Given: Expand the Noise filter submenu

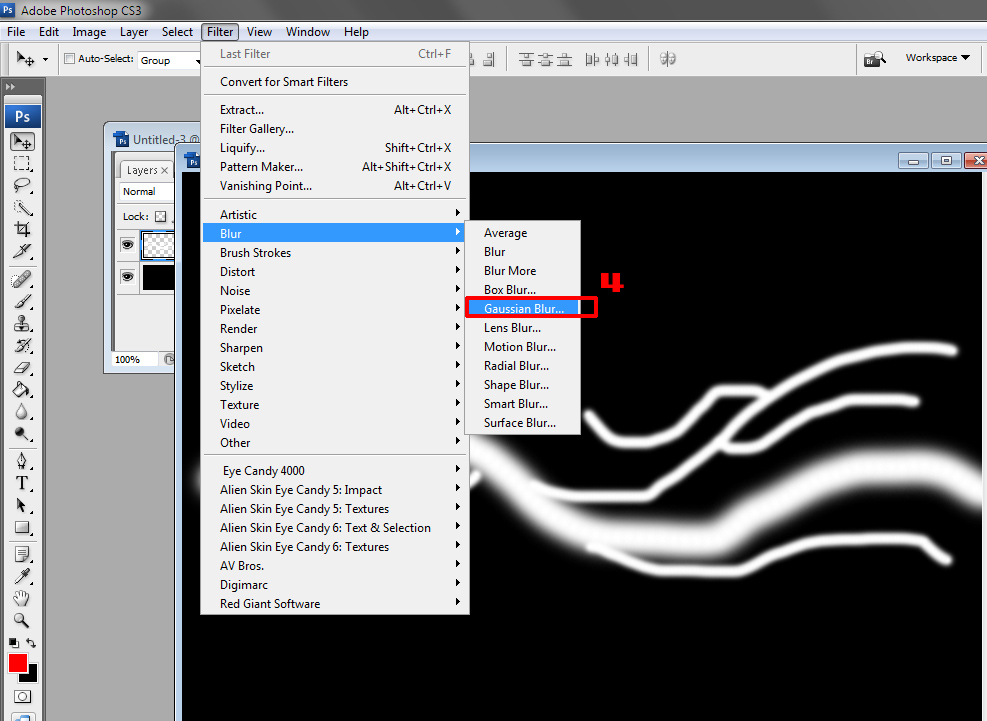Looking at the screenshot, I should click(335, 290).
